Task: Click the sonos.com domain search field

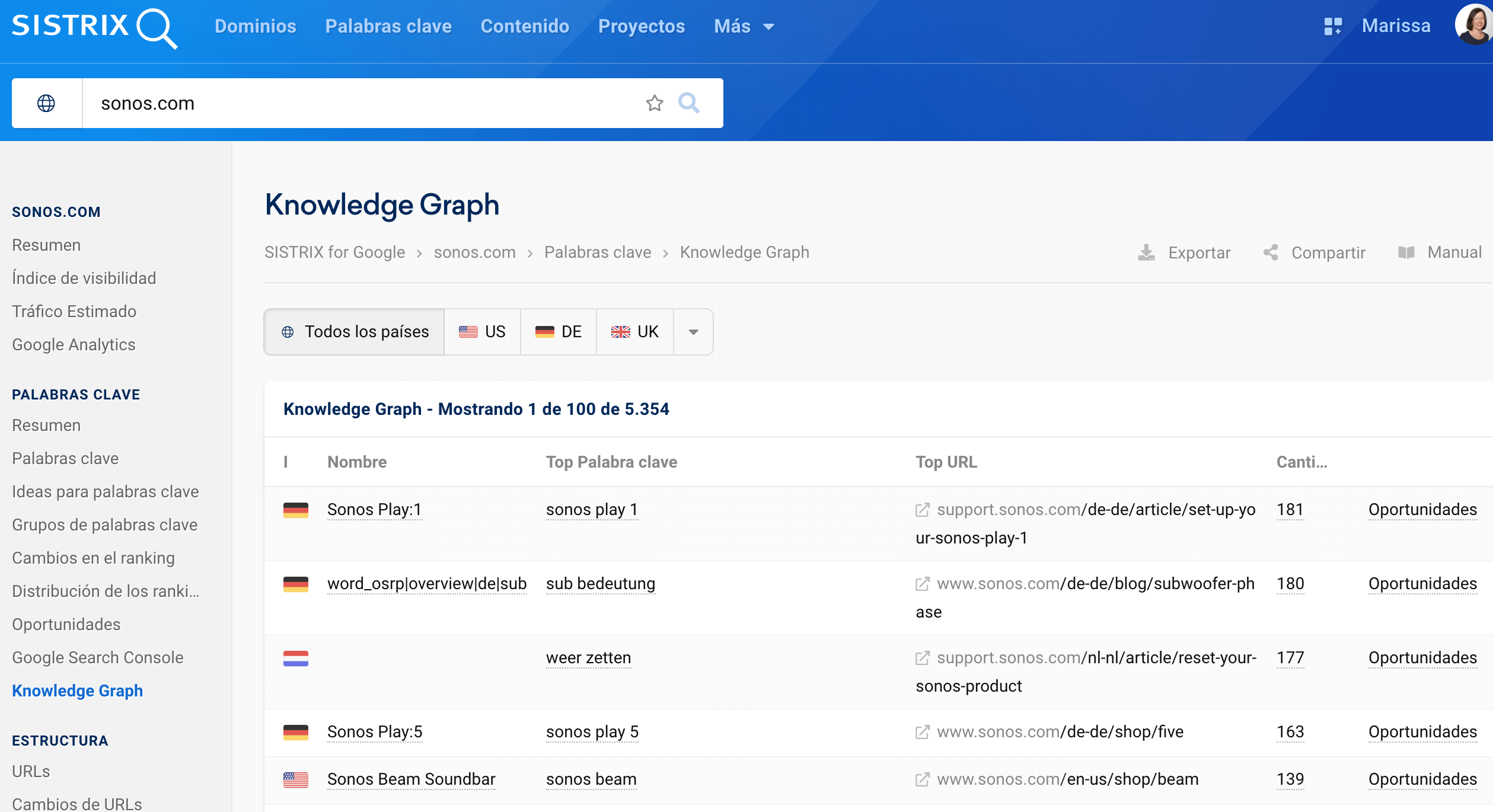Action: 356,103
